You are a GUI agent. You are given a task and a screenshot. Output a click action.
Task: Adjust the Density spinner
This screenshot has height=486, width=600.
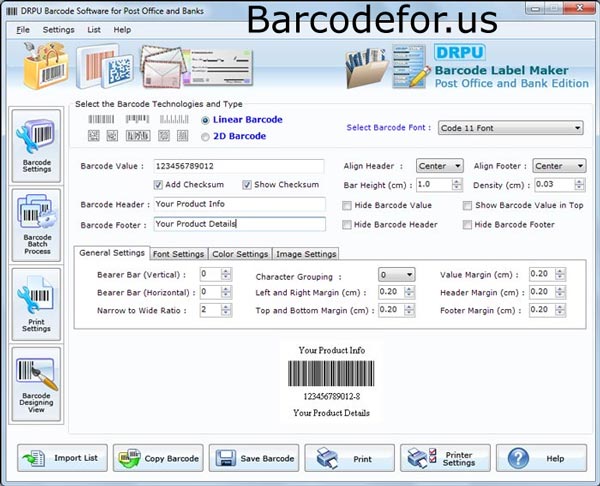tap(579, 185)
